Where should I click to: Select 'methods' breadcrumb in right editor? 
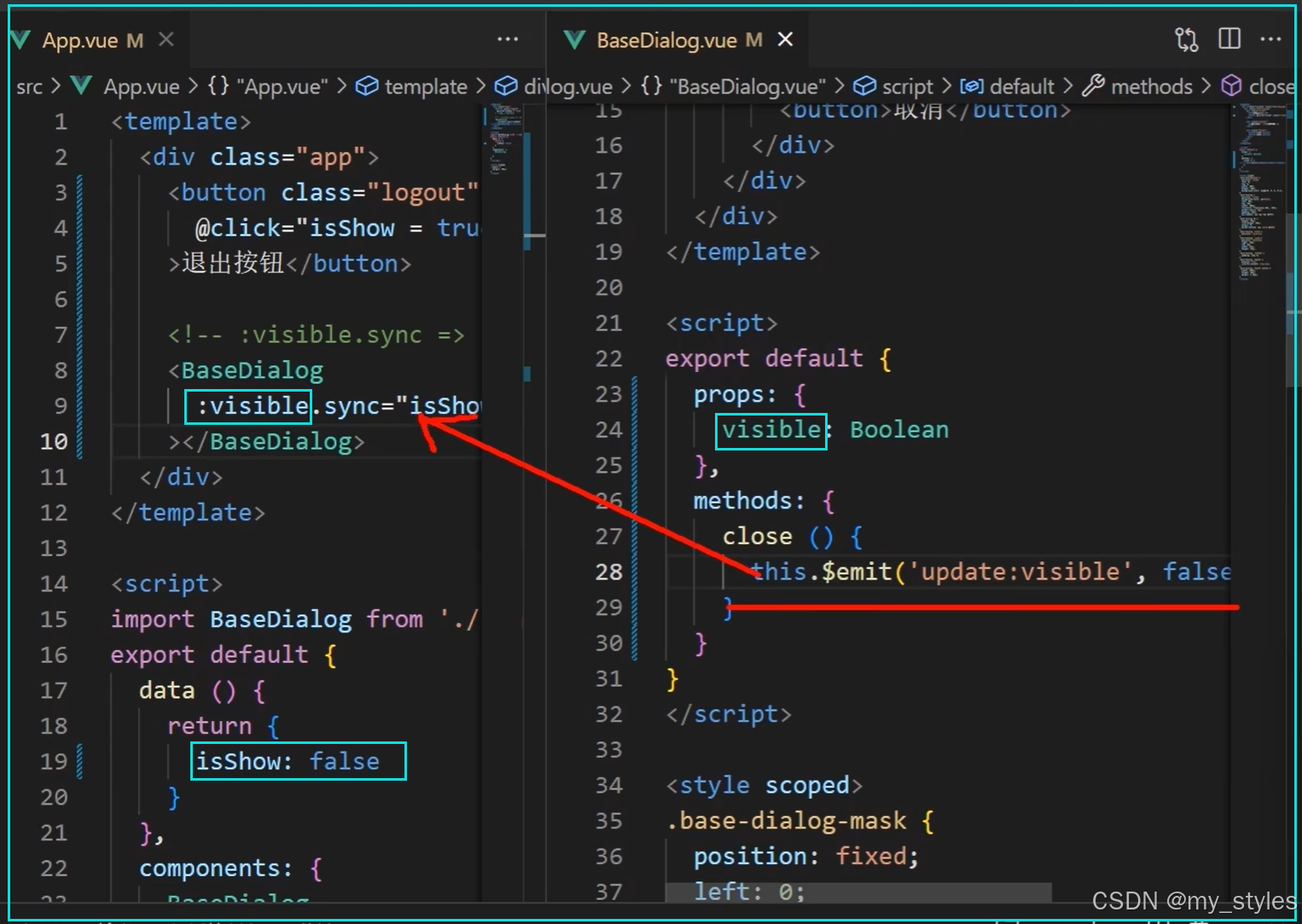coord(1152,86)
